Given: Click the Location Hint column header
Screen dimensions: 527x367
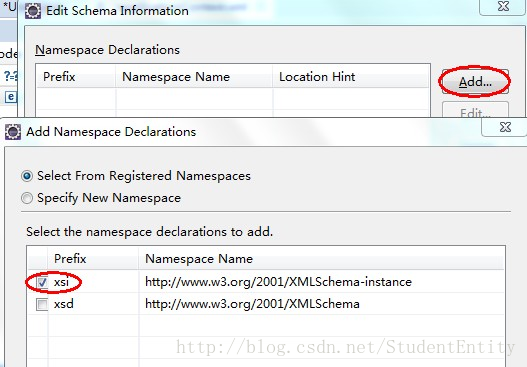Looking at the screenshot, I should click(351, 77).
